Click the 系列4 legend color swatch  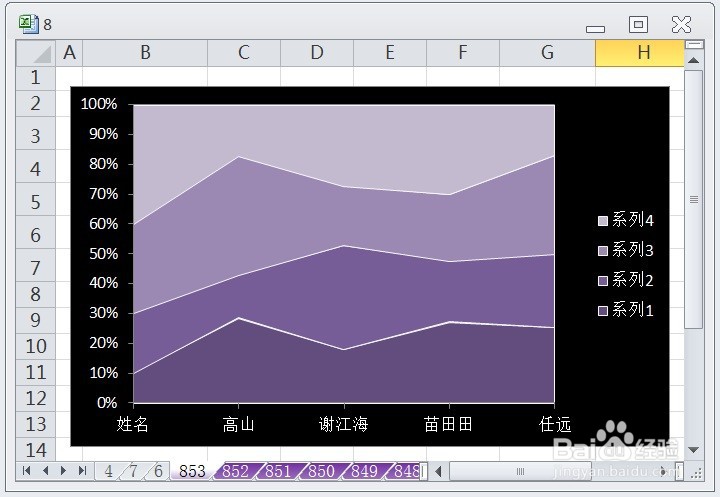pos(603,221)
